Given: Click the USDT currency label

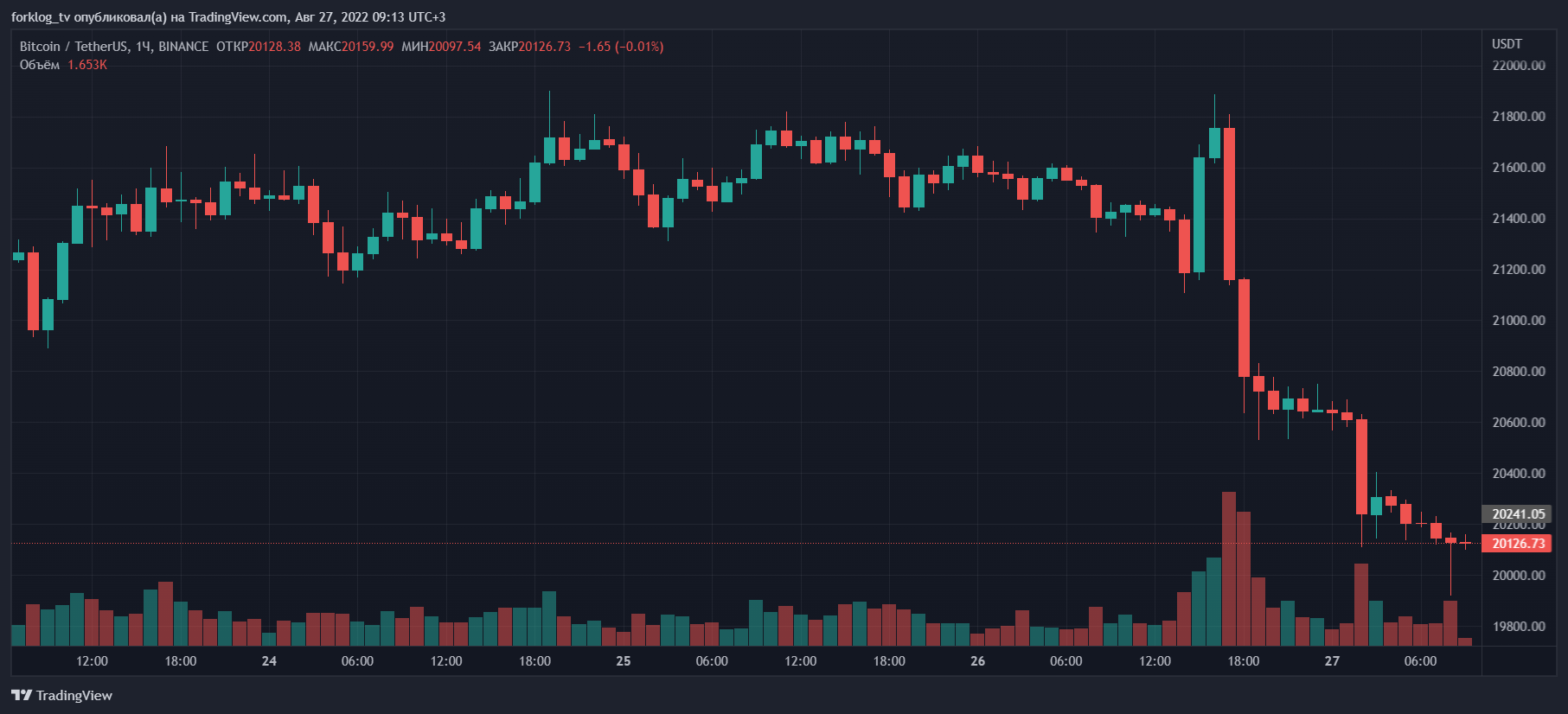Looking at the screenshot, I should (x=1507, y=44).
